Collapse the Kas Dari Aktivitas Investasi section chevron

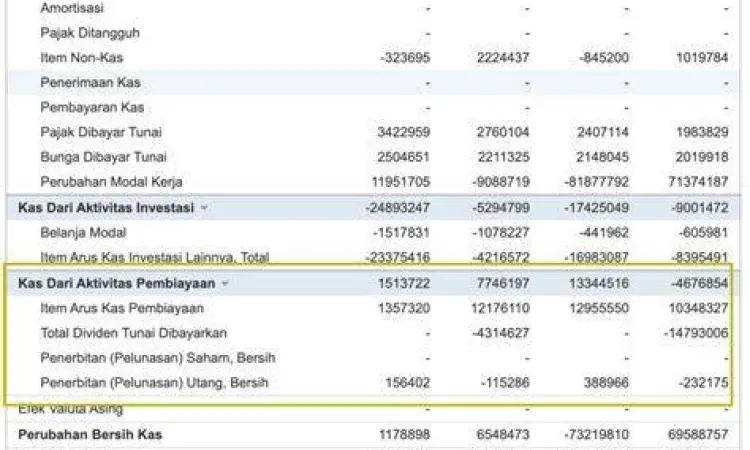(205, 207)
